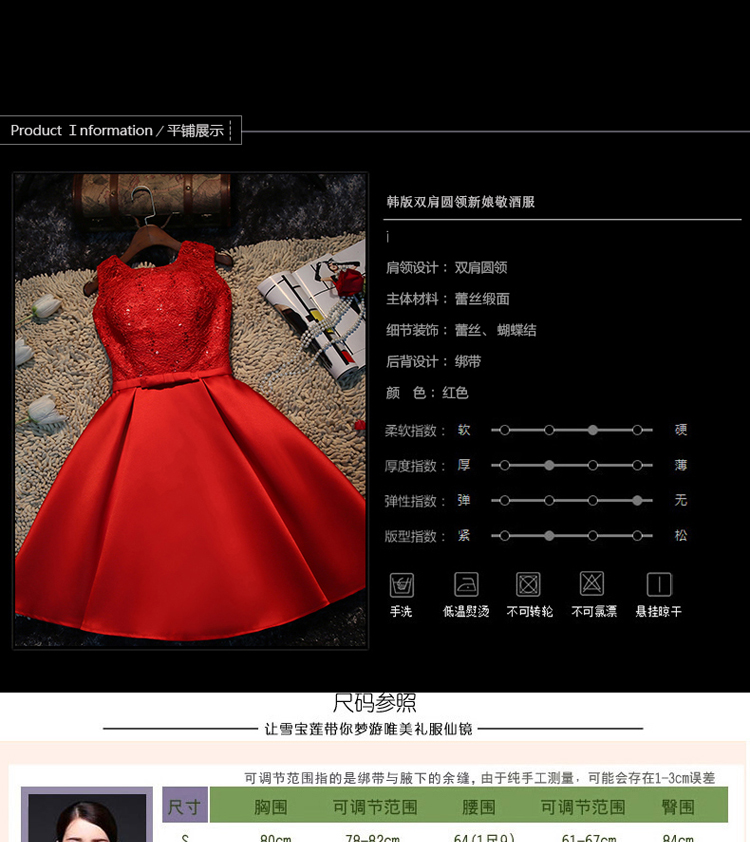Click the 可调节范围 header next to 腰围
The height and width of the screenshot is (842, 750).
point(582,807)
